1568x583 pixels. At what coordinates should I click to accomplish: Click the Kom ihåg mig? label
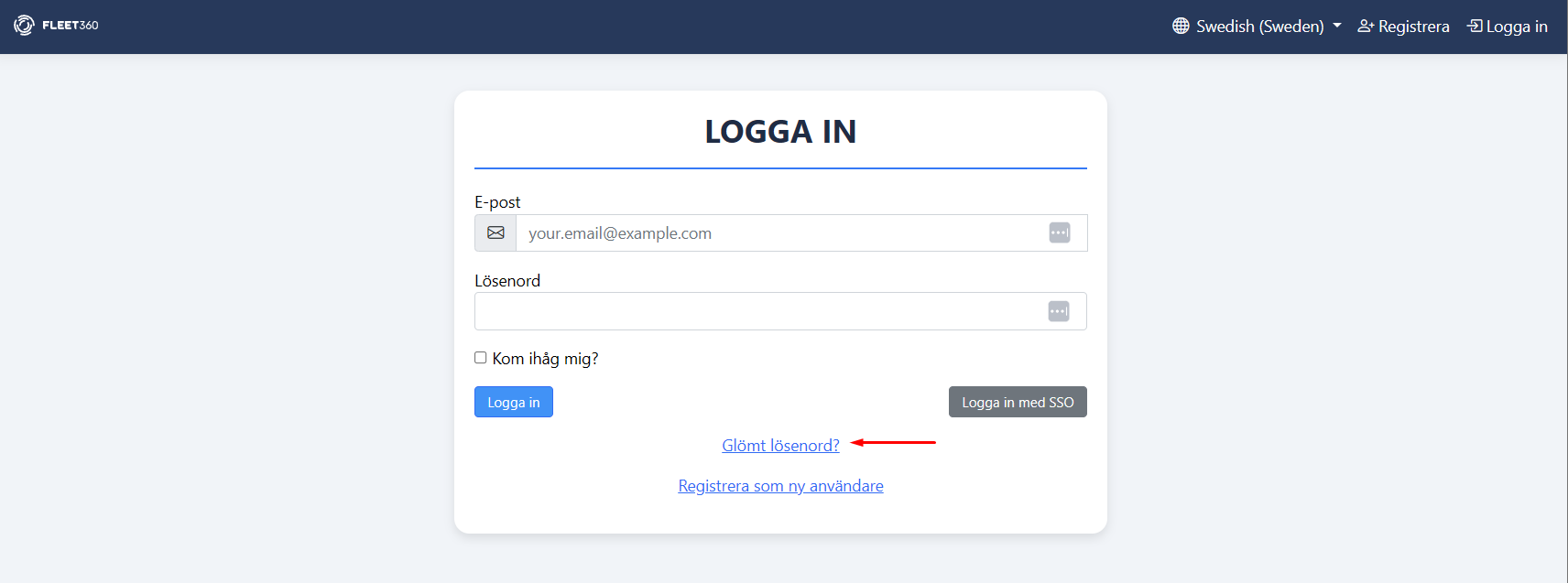(545, 359)
